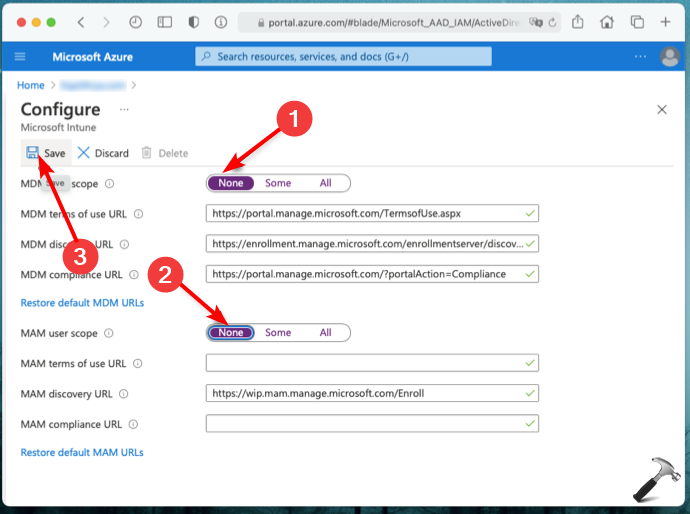Click the Discard label in command bar
The width and height of the screenshot is (690, 514).
pos(112,153)
